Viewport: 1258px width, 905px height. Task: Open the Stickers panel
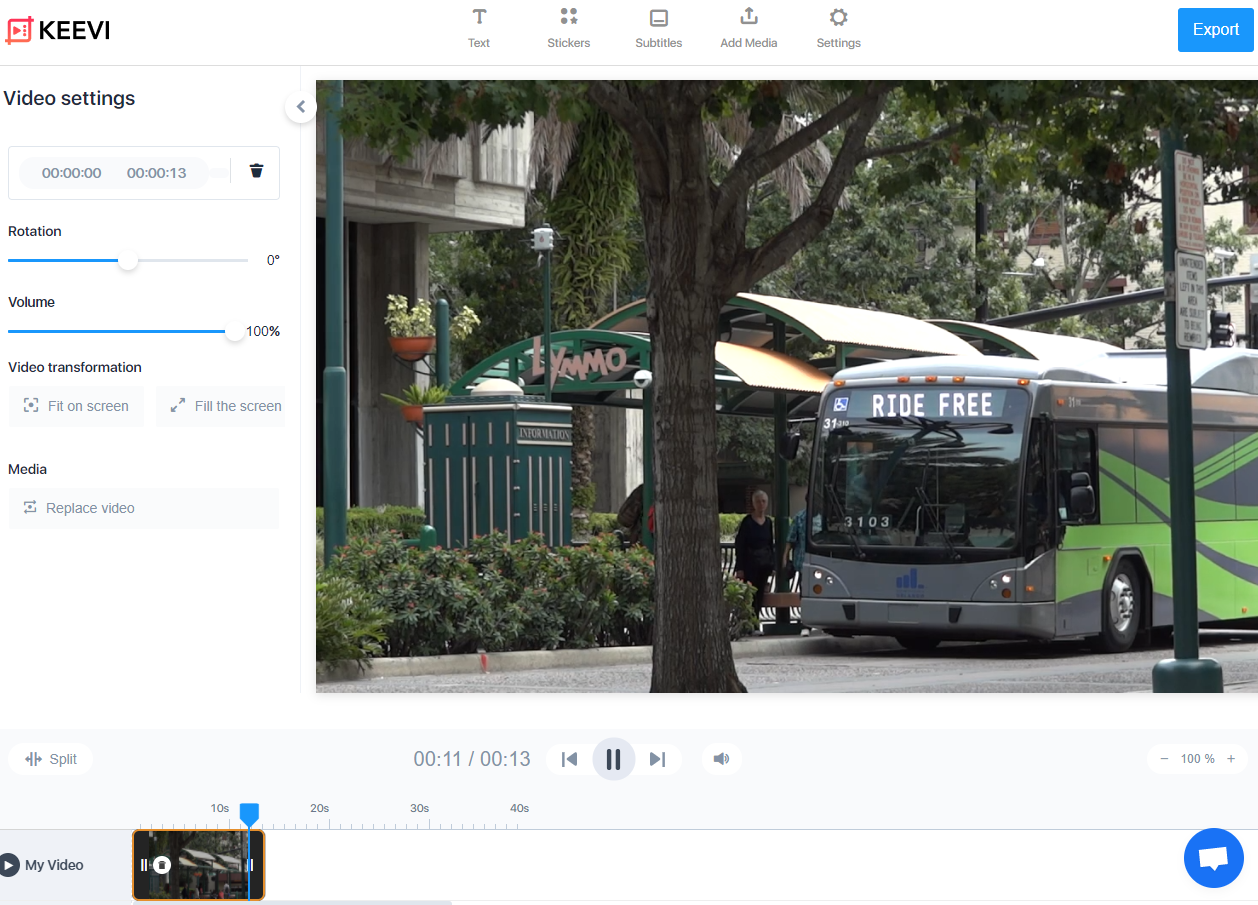point(568,28)
